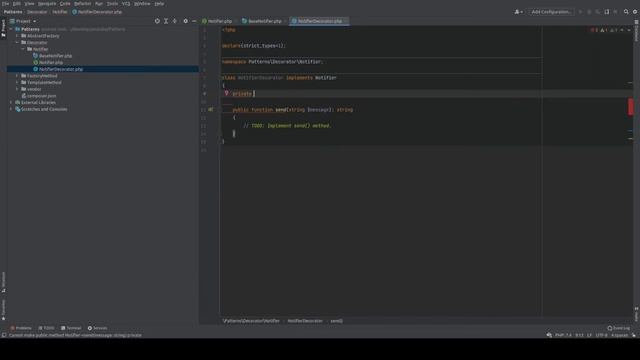This screenshot has height=360, width=640.
Task: Expand the vendor folder
Action: (x=17, y=89)
